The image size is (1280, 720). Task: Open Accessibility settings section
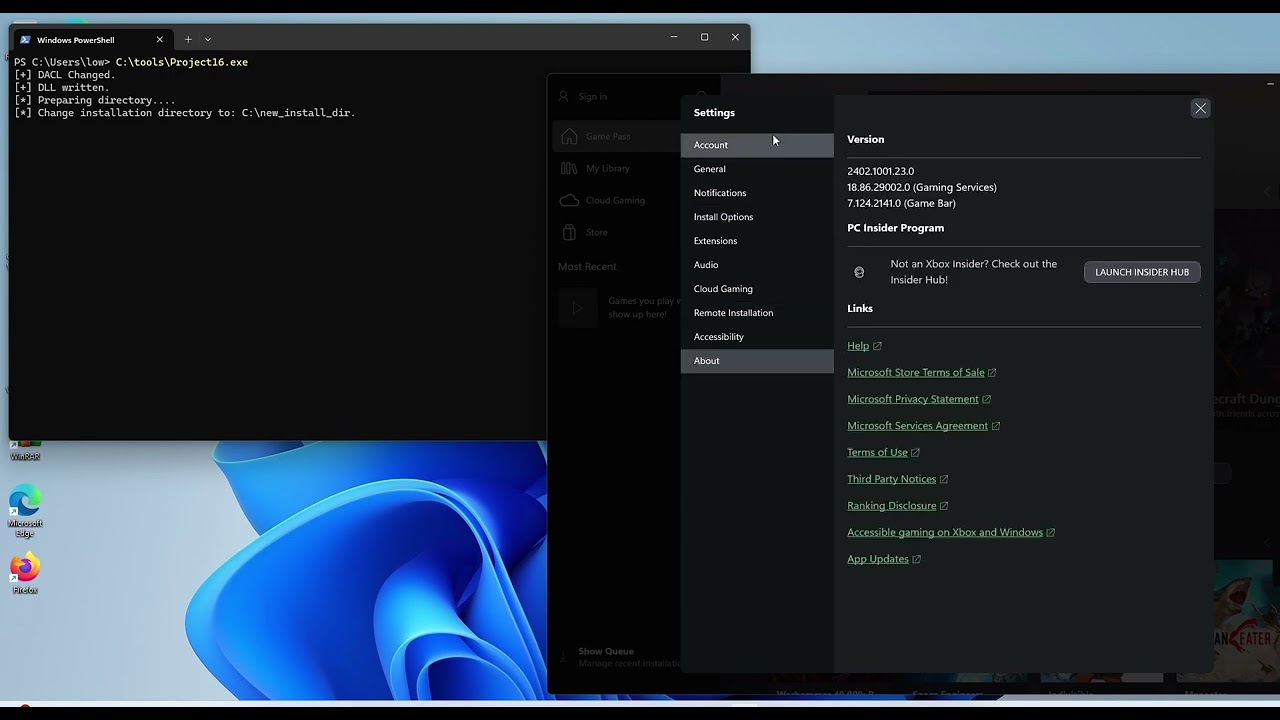pyautogui.click(x=757, y=337)
